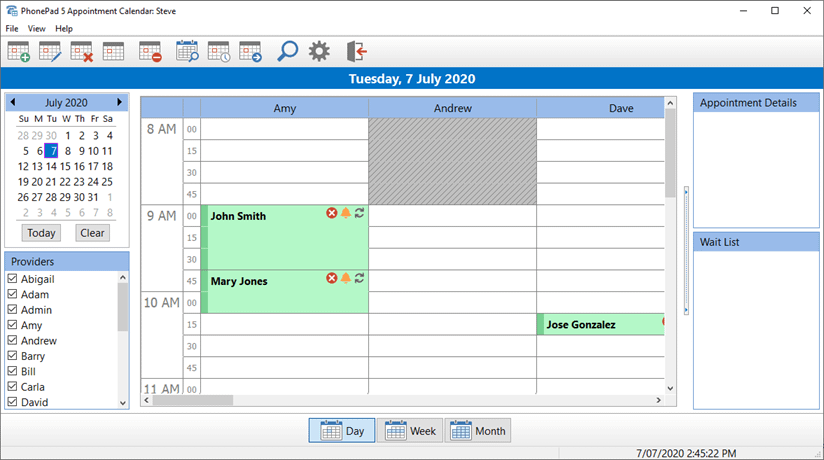Click the schedule scroll down arrow
824x460 pixels.
[x=670, y=389]
